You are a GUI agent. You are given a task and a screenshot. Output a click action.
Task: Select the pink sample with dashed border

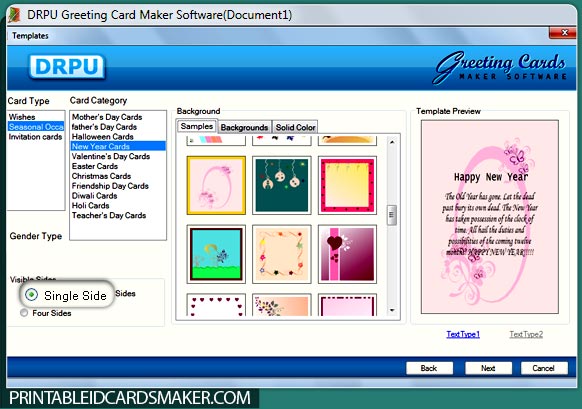(x=347, y=305)
